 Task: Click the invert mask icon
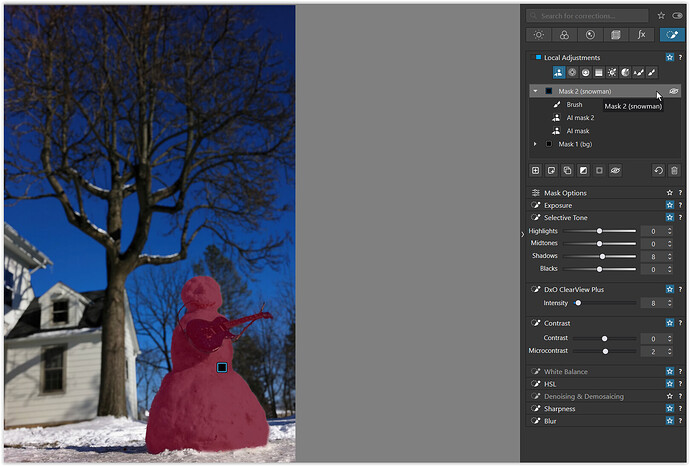click(583, 171)
